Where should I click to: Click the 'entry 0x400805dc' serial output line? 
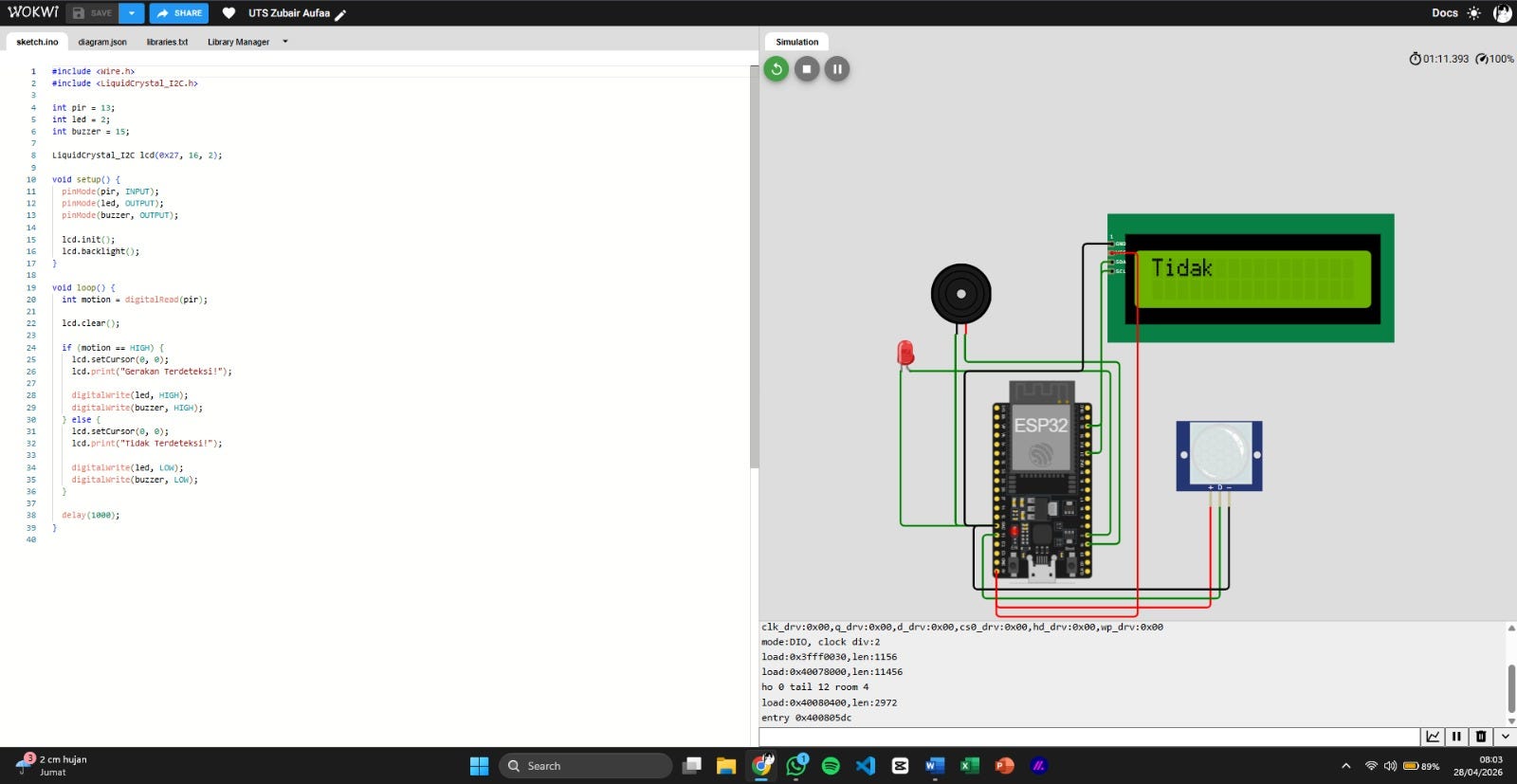pyautogui.click(x=806, y=718)
